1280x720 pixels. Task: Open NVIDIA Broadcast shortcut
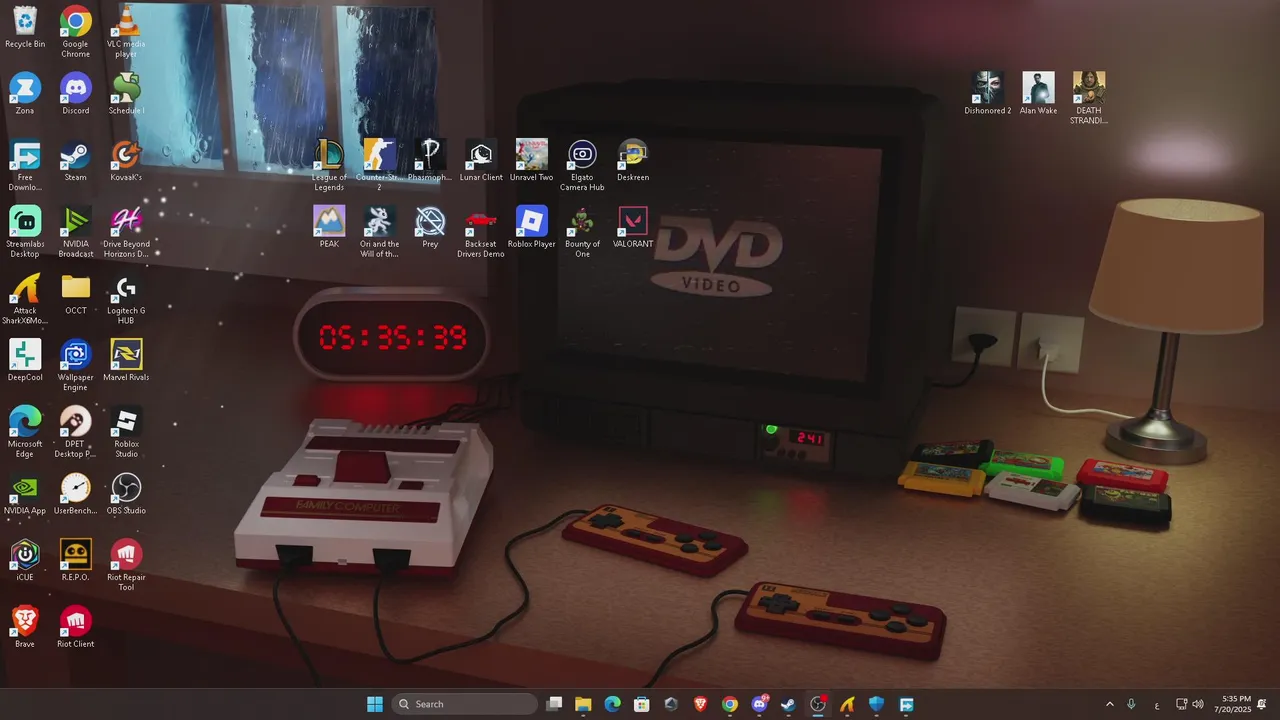pos(75,232)
